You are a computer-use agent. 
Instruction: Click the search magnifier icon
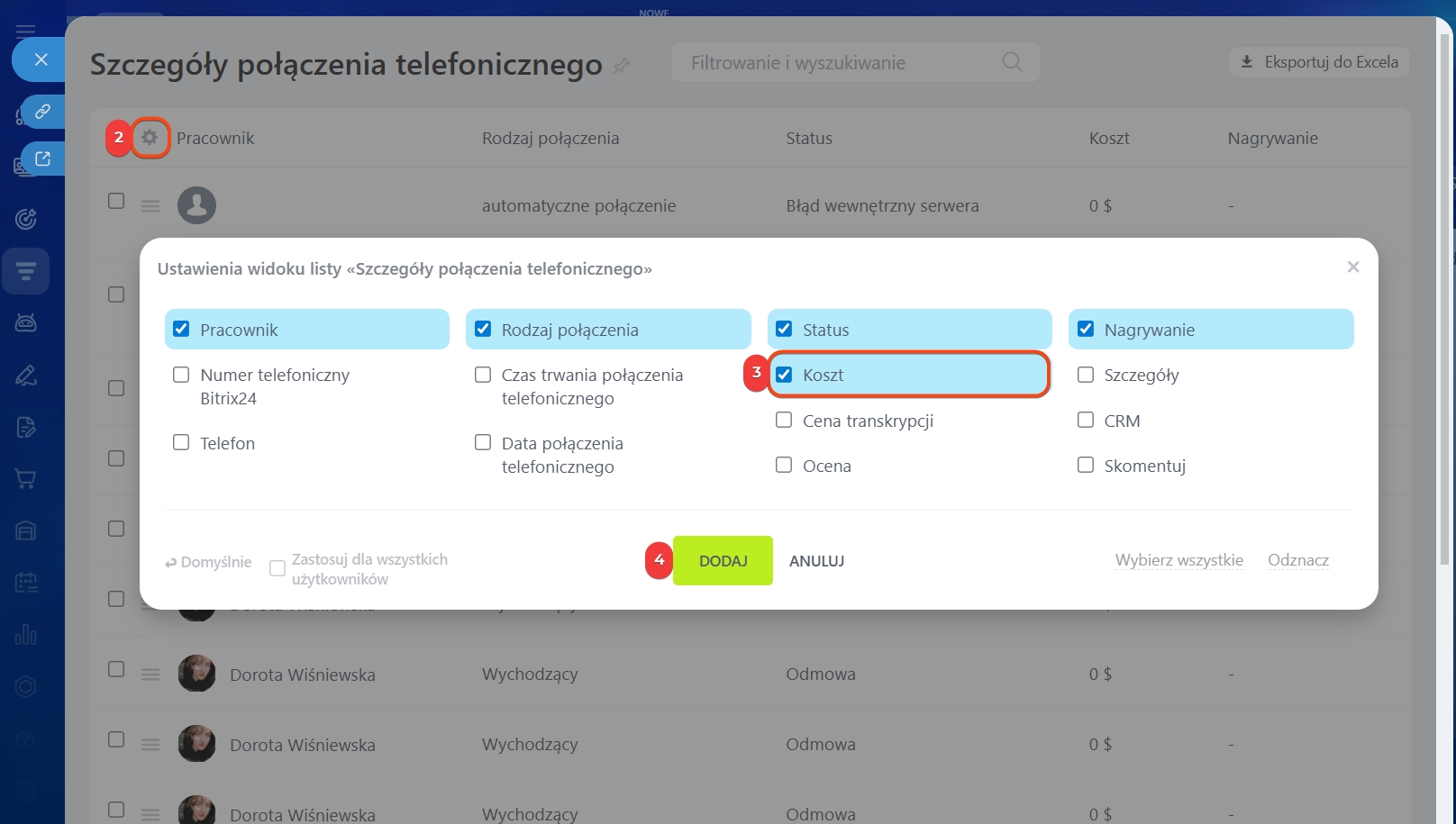[x=1012, y=62]
